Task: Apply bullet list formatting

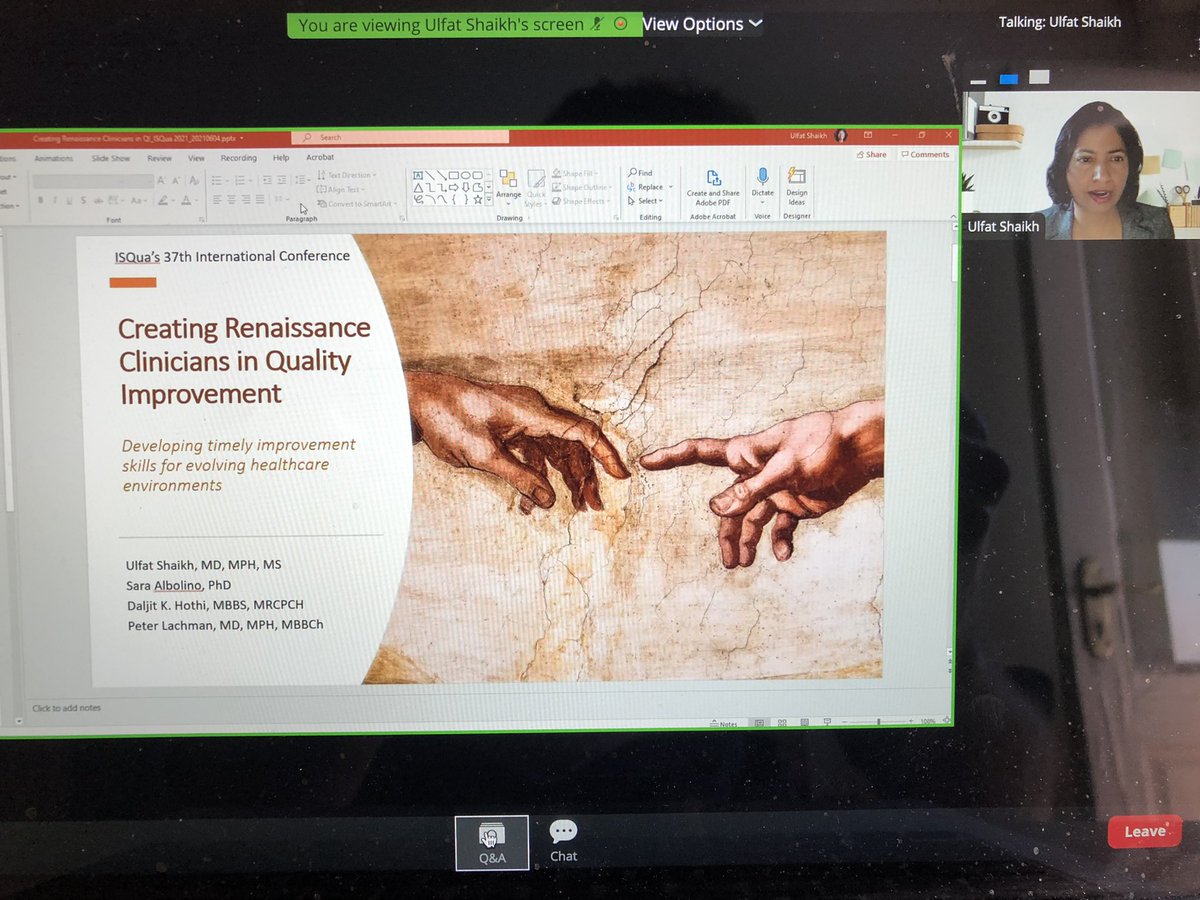Action: [x=219, y=180]
